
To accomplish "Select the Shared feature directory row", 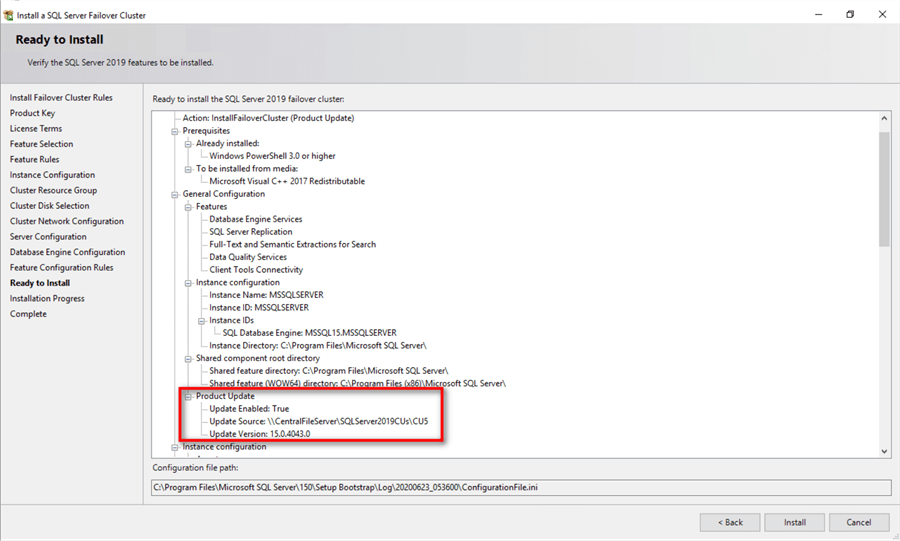I will point(329,371).
